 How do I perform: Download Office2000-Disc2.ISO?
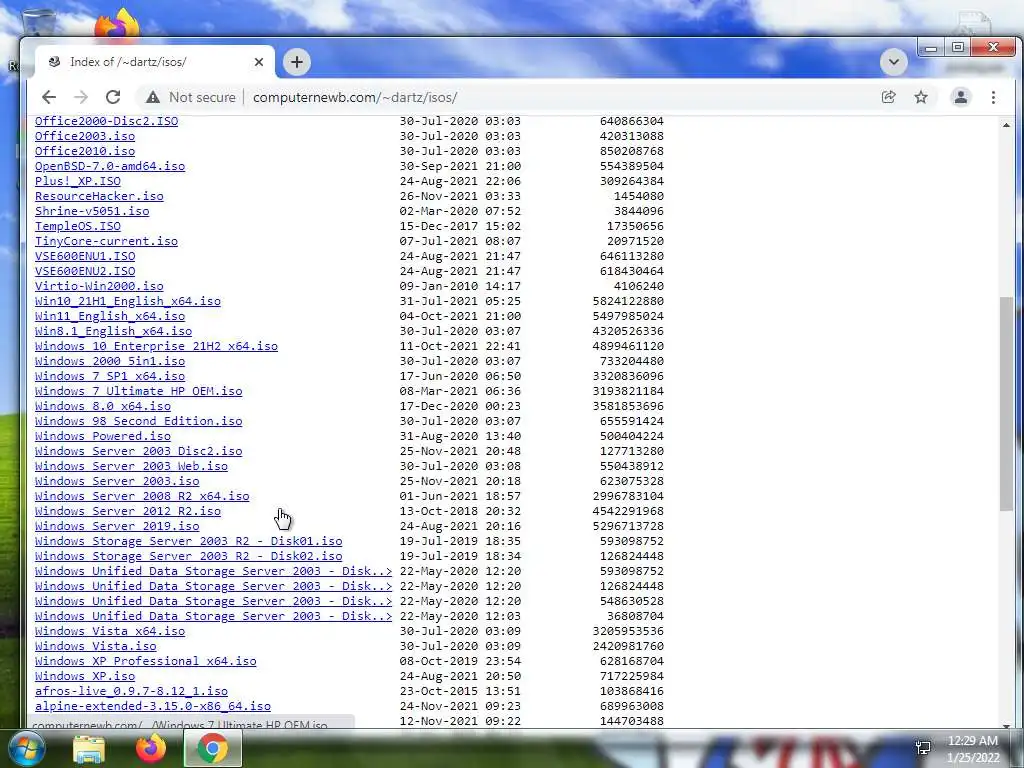pyautogui.click(x=106, y=121)
